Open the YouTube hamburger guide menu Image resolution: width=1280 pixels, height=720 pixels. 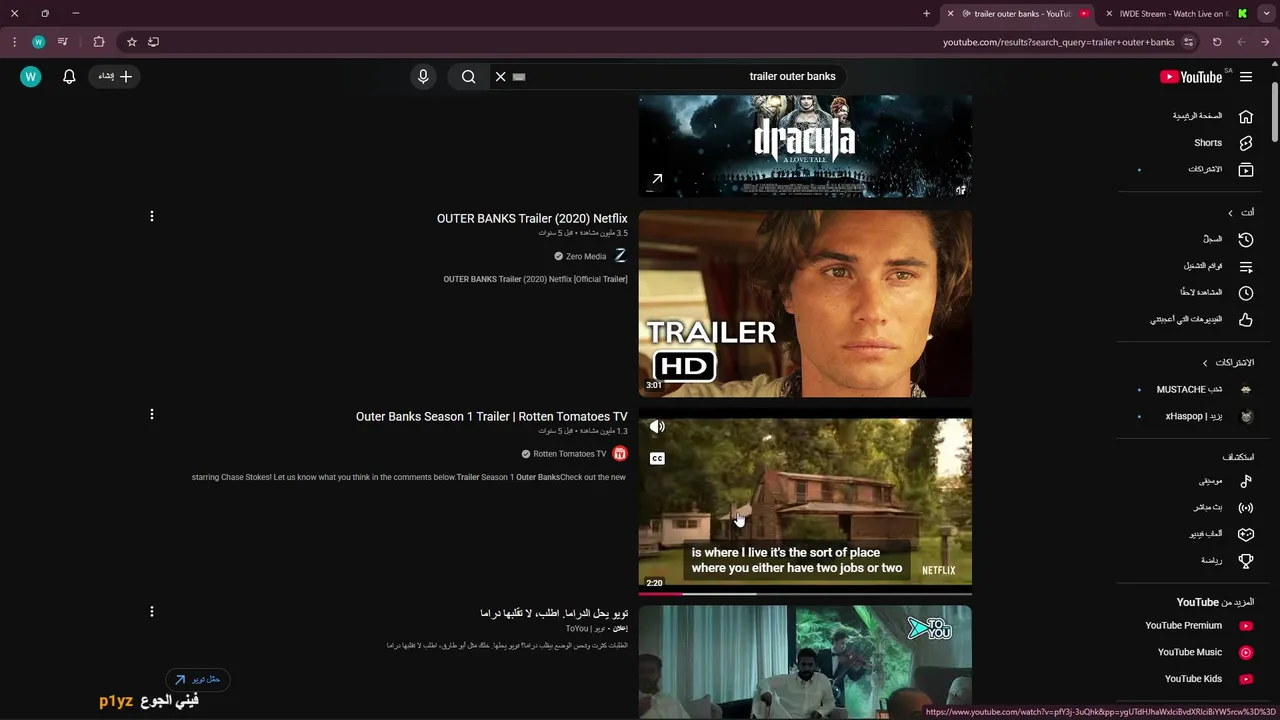pos(1246,77)
